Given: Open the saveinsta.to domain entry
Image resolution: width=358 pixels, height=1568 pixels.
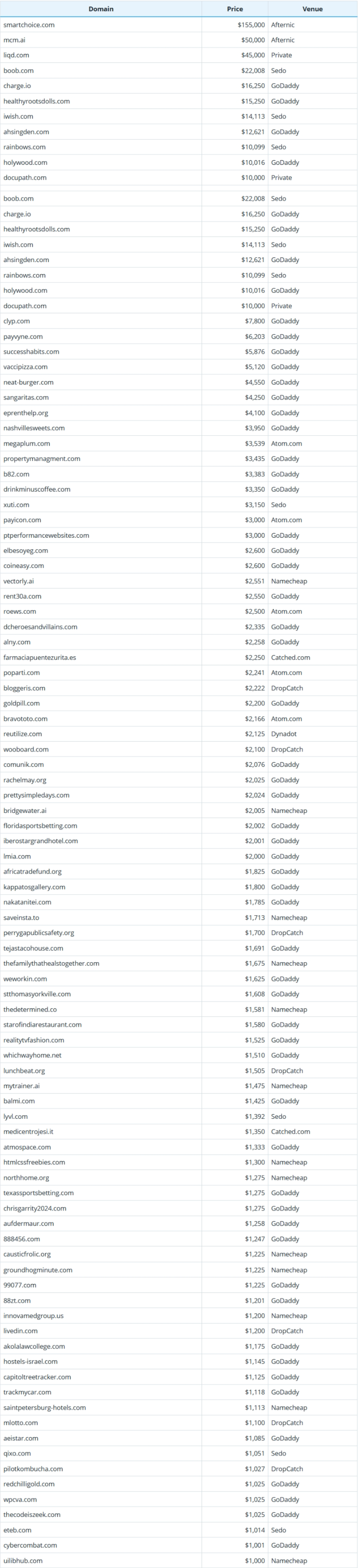Looking at the screenshot, I should (21, 918).
